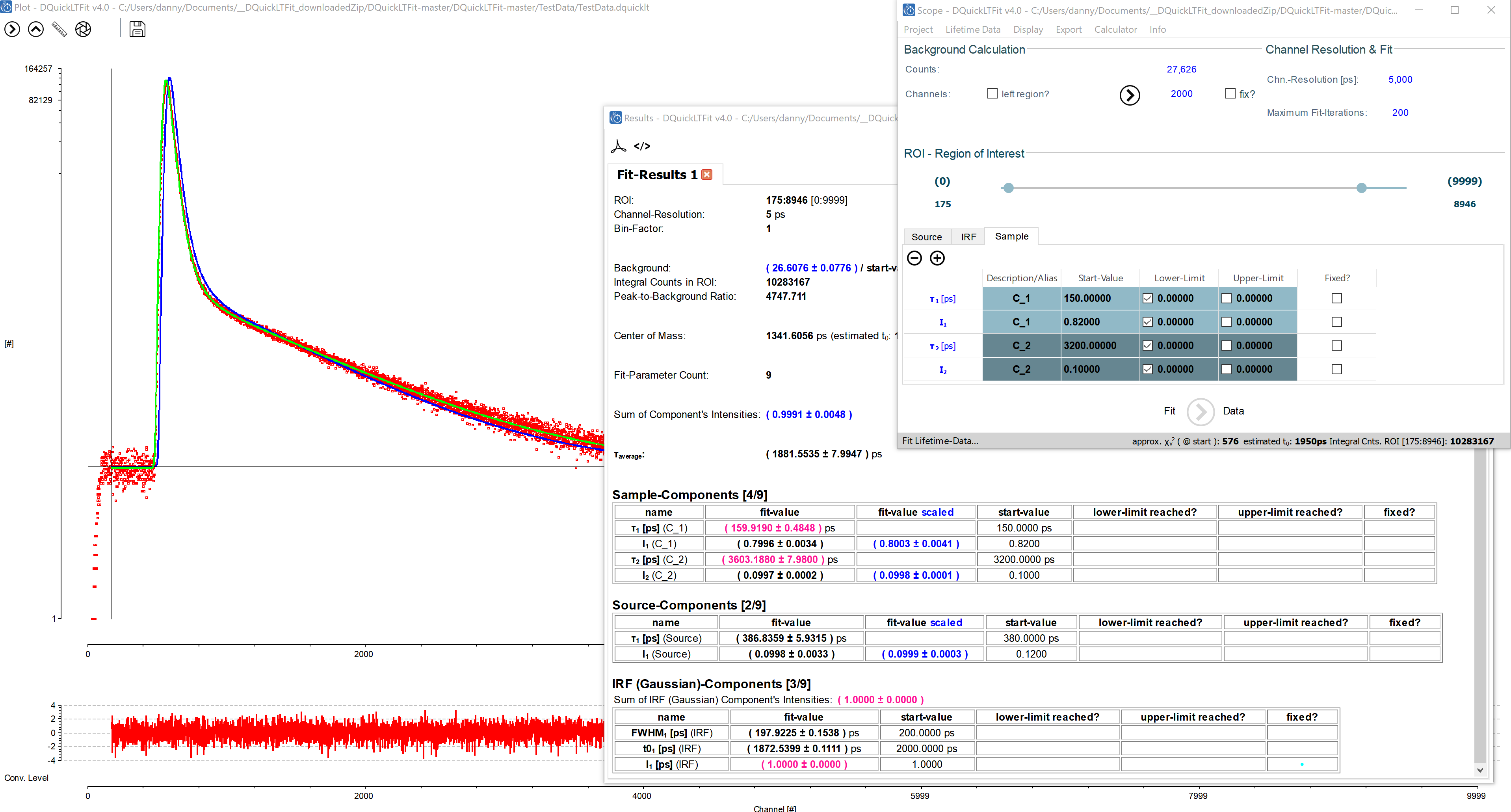
Task: Click the HTML code </> export icon
Action: coord(642,146)
